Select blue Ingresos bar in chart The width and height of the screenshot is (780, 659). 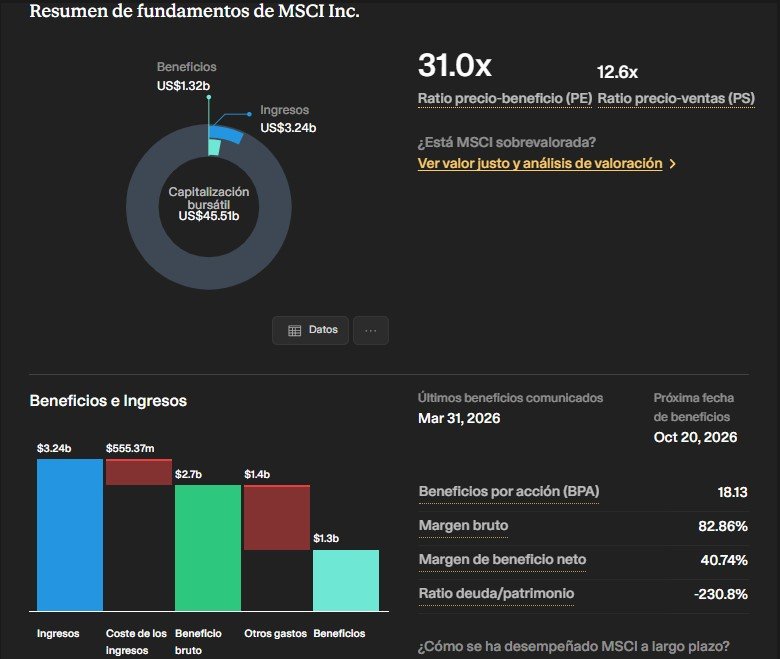tap(70, 535)
